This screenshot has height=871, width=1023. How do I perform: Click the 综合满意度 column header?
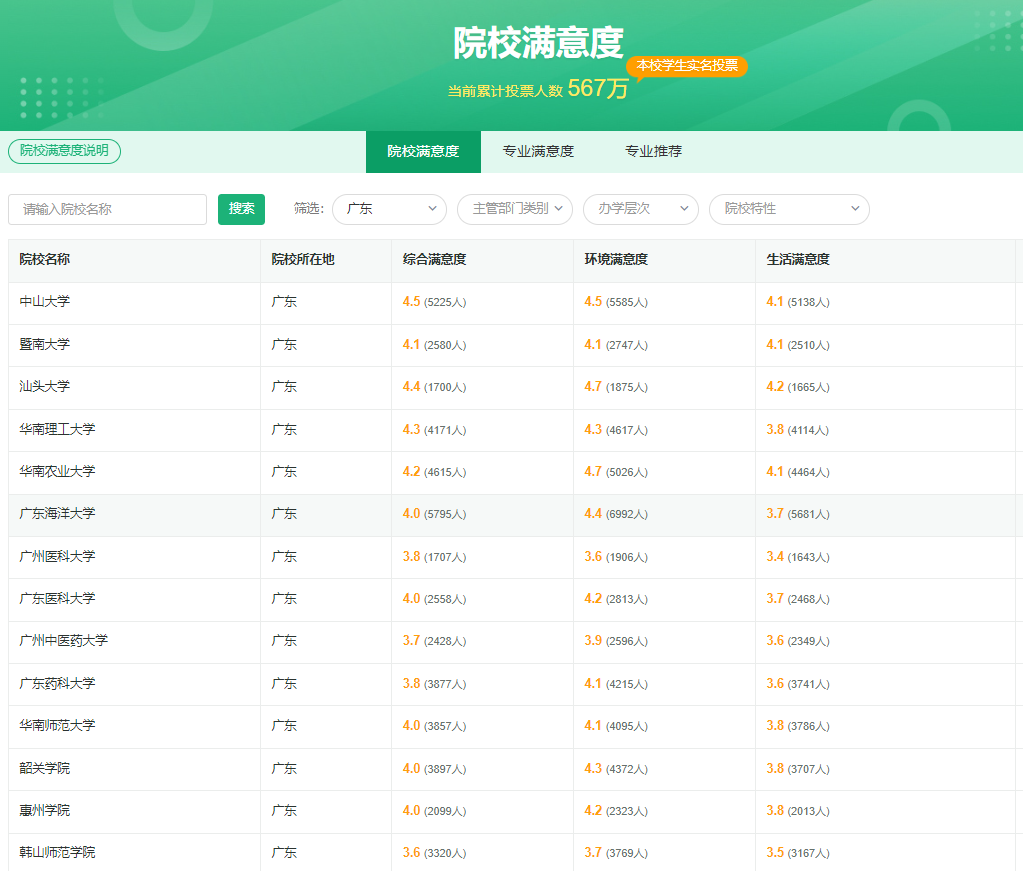pyautogui.click(x=434, y=260)
